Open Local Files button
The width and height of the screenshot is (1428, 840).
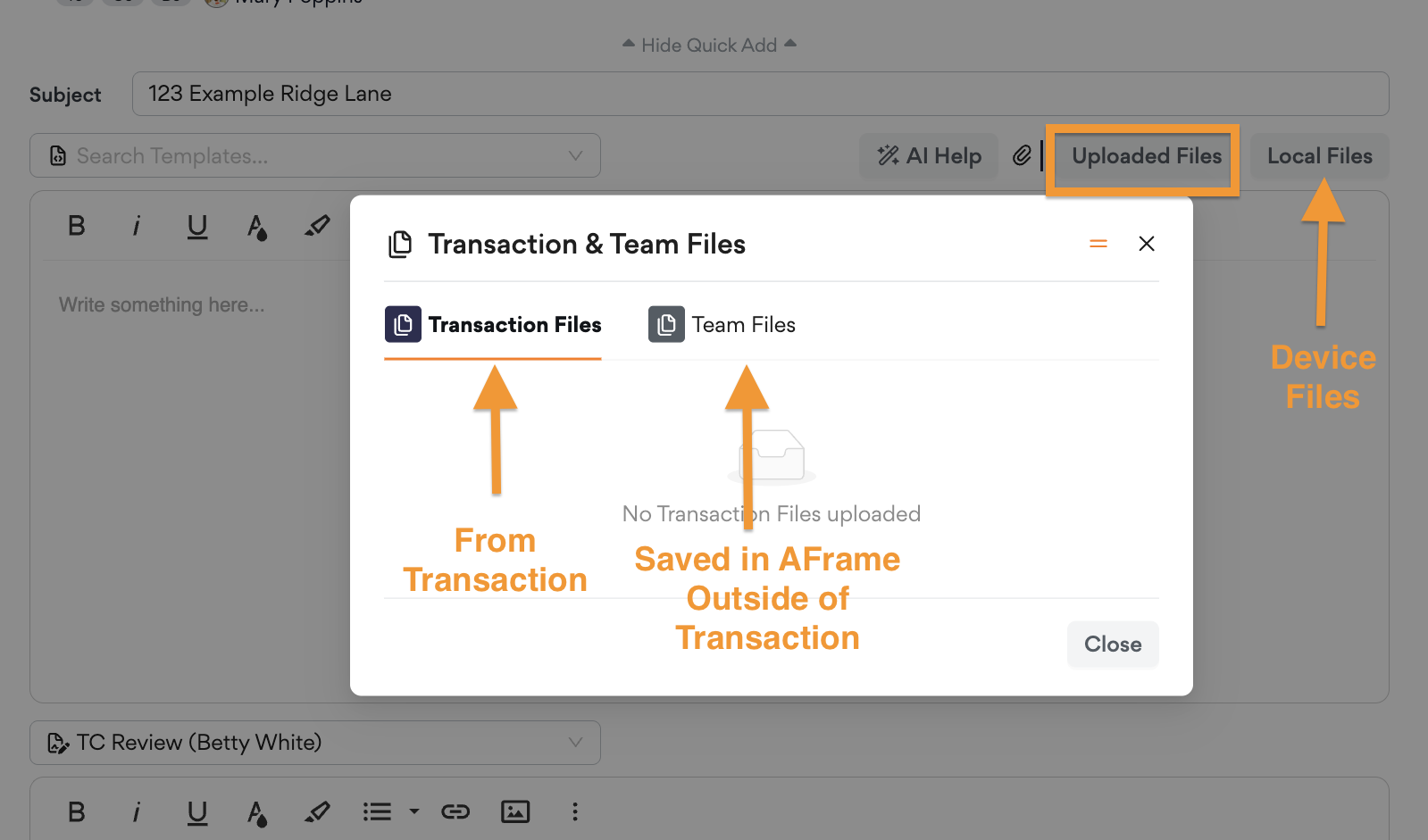pos(1320,156)
